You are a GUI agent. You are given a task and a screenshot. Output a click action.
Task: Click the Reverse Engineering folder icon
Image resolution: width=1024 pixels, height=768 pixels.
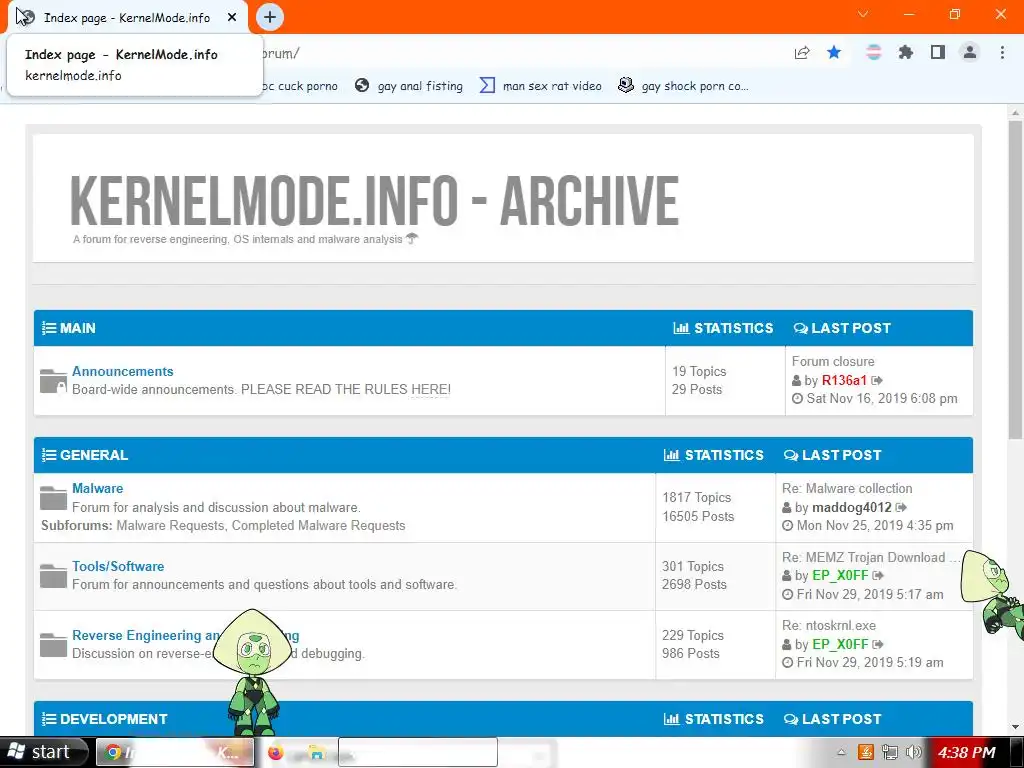click(53, 645)
